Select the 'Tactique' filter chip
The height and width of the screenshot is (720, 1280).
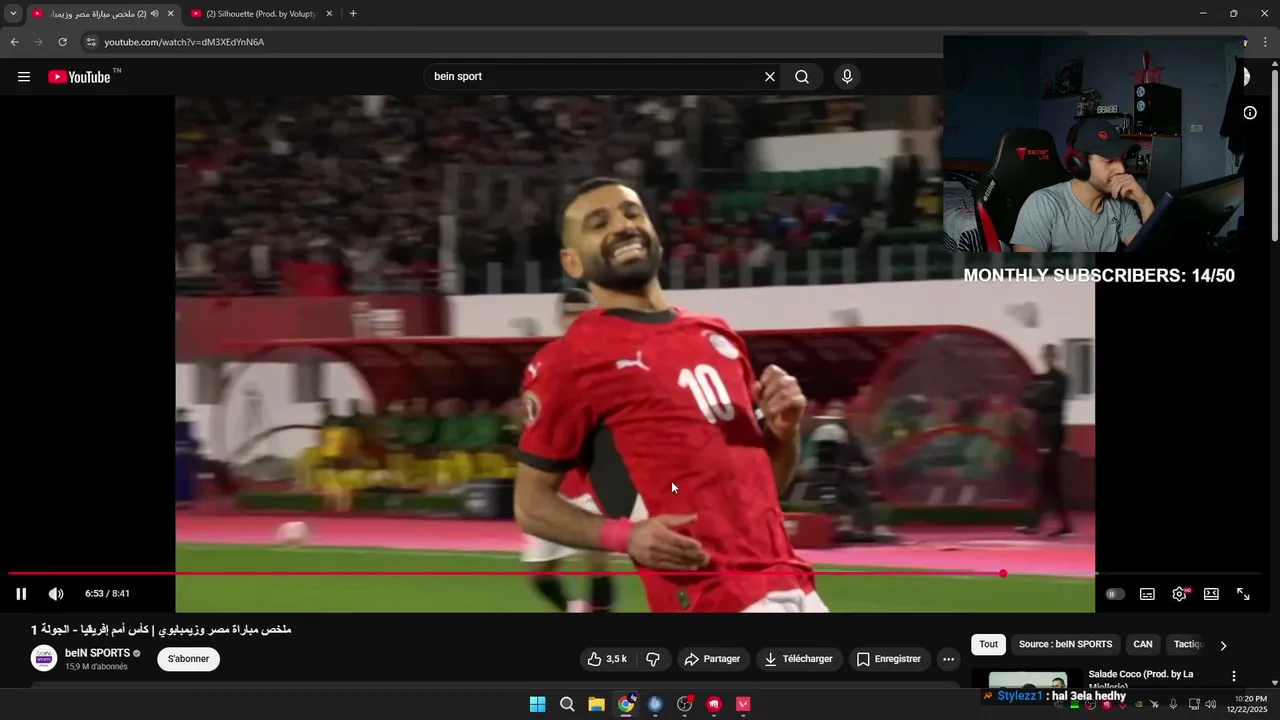(x=1187, y=645)
